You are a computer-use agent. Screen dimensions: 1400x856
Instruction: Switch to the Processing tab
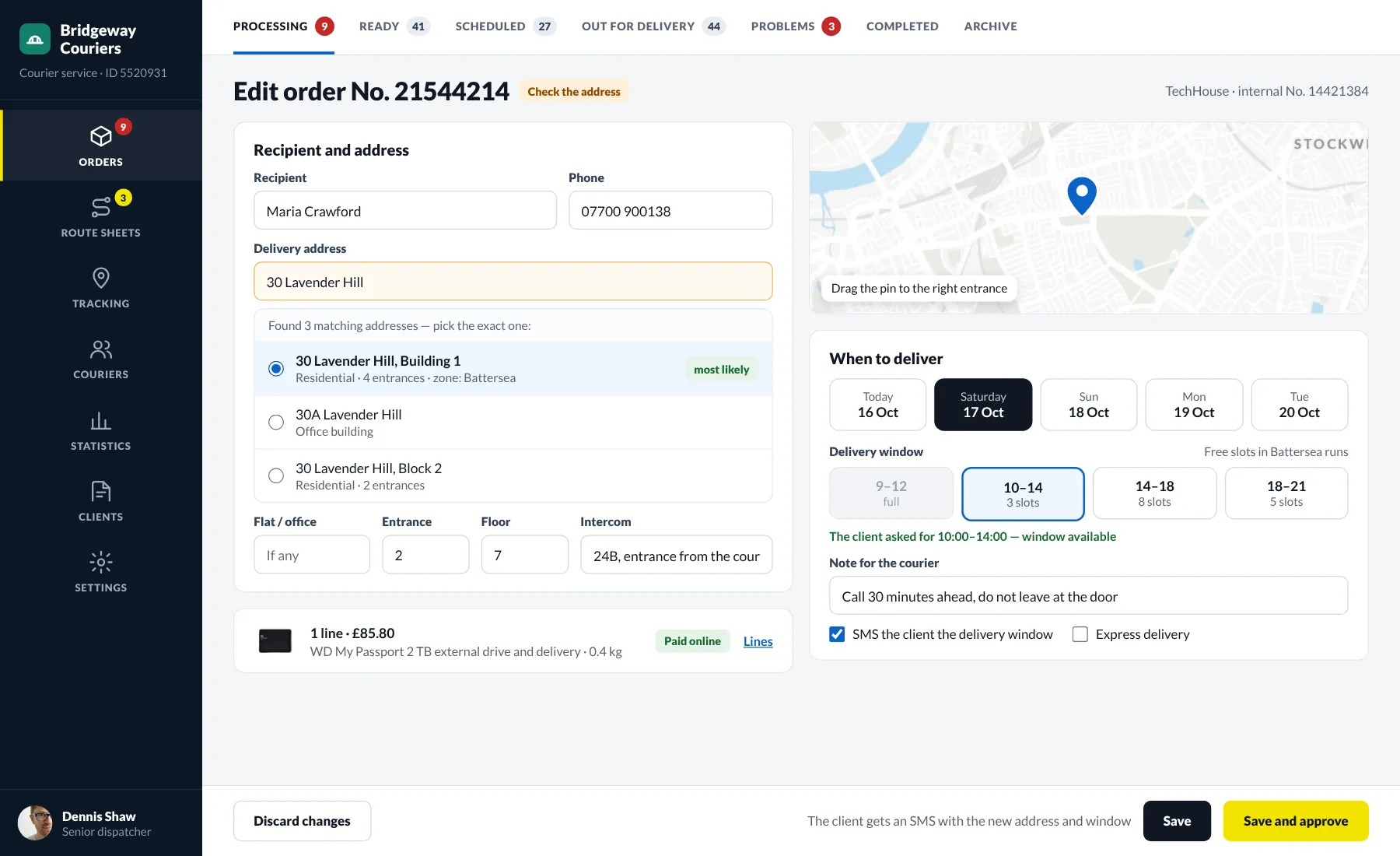click(x=284, y=26)
